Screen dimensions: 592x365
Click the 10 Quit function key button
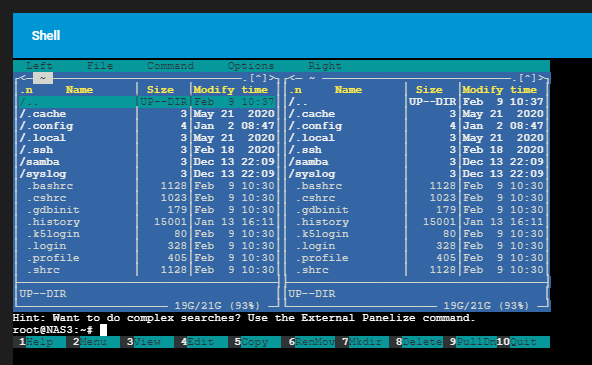click(523, 342)
